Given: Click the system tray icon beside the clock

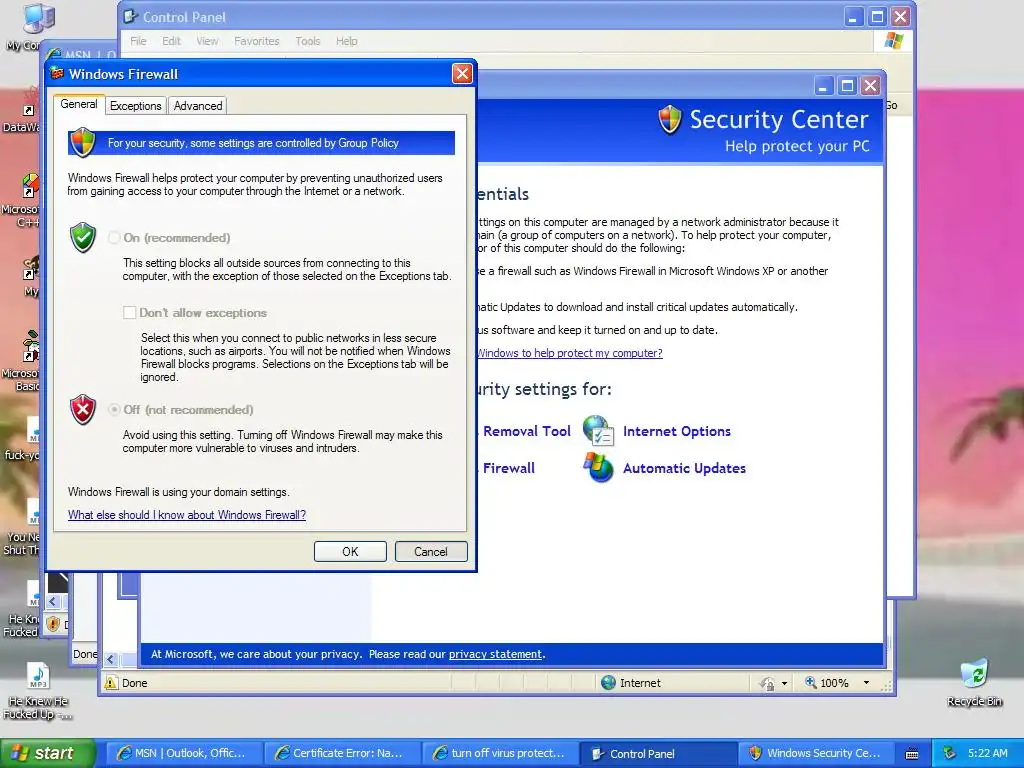Looking at the screenshot, I should tap(949, 753).
